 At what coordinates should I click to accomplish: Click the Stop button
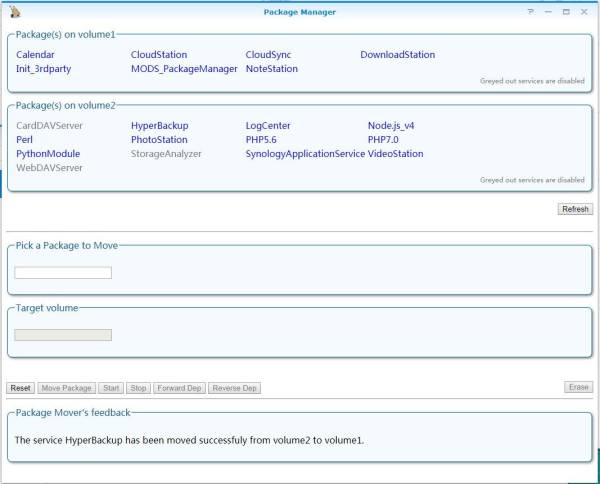pos(139,388)
